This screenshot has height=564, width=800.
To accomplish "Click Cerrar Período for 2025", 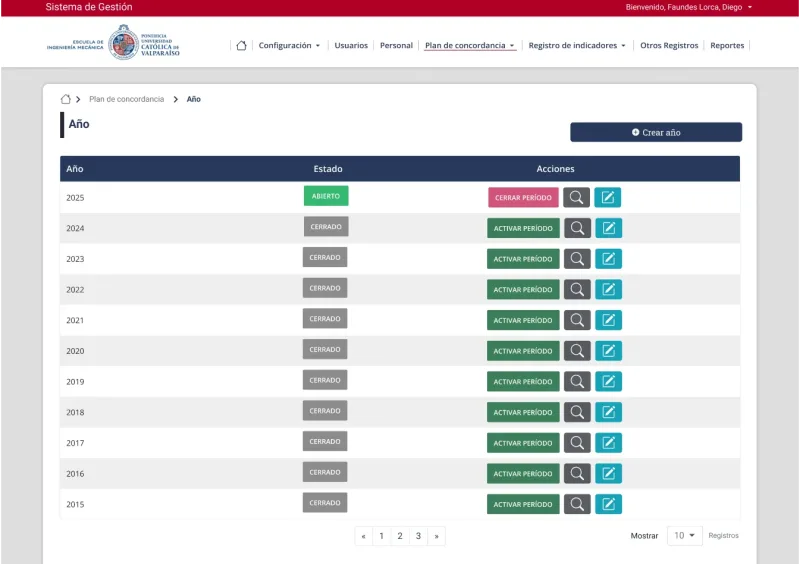I will [523, 198].
